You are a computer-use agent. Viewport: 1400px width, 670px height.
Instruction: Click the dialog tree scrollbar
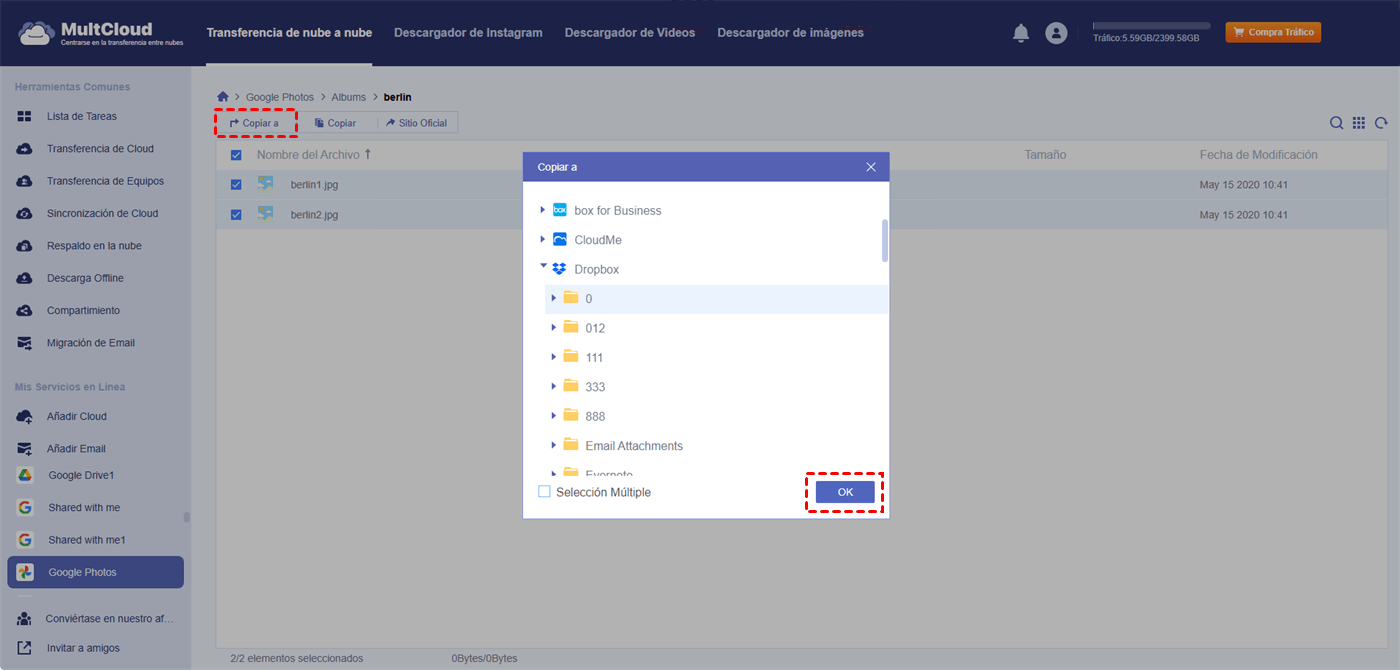click(884, 241)
